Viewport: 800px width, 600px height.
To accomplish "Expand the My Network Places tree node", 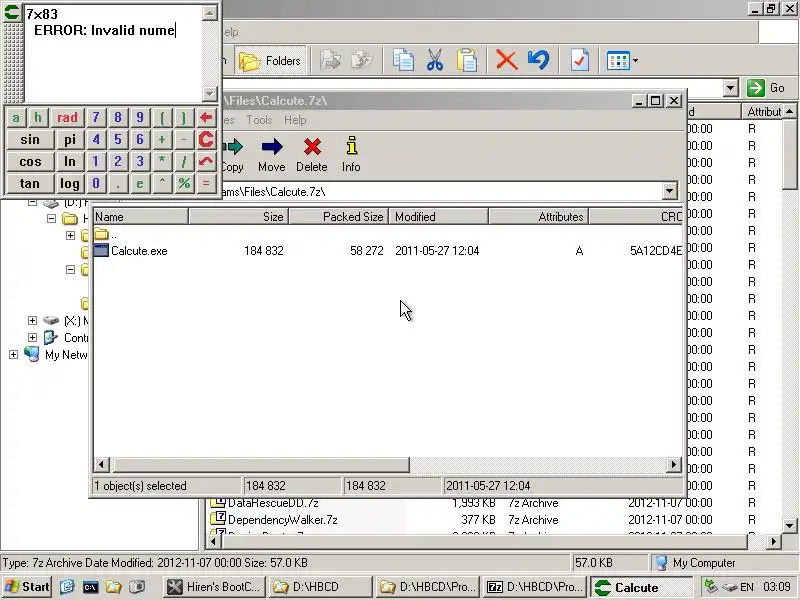I will coord(13,354).
